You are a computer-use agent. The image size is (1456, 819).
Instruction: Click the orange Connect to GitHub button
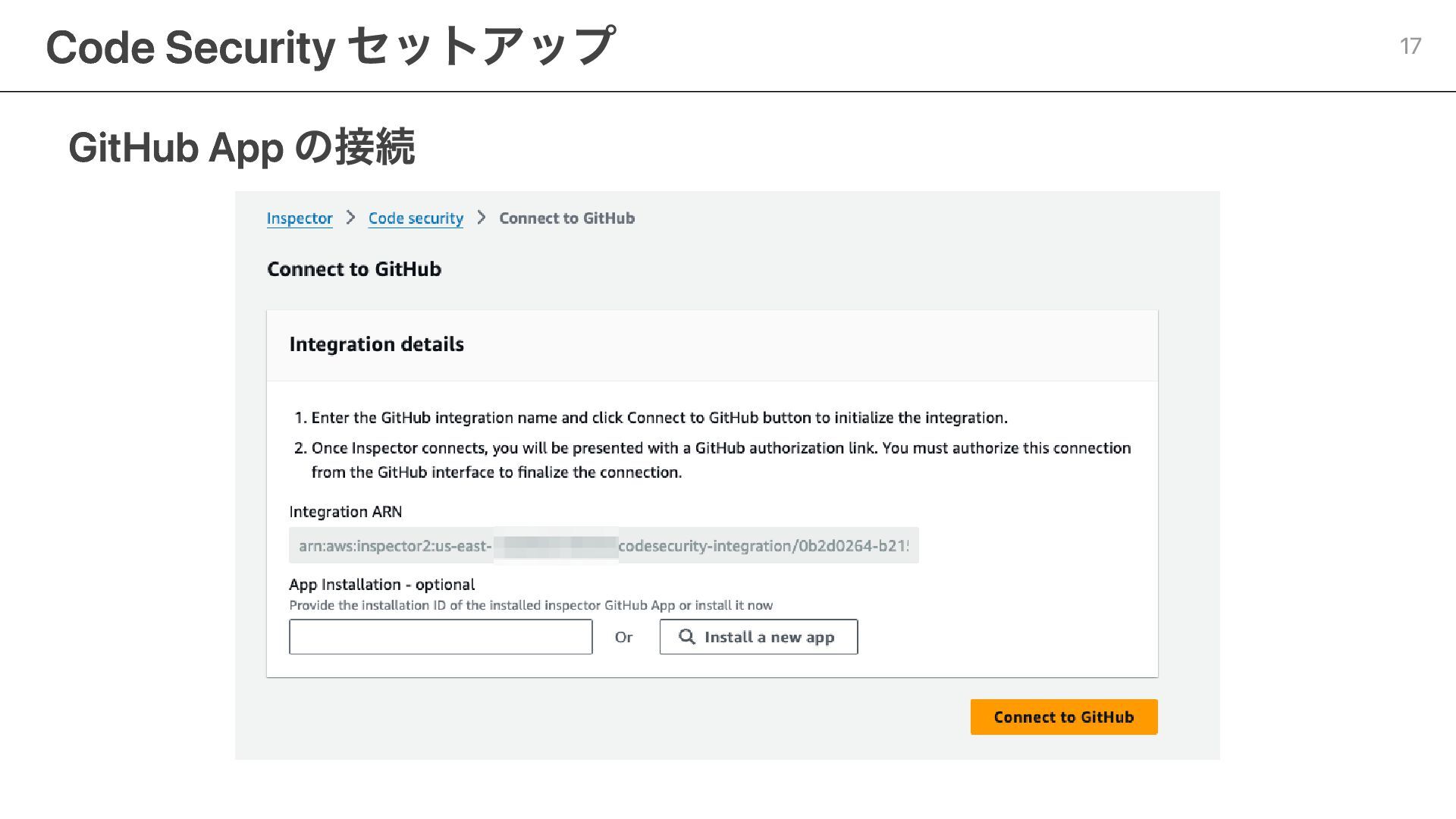click(1064, 717)
